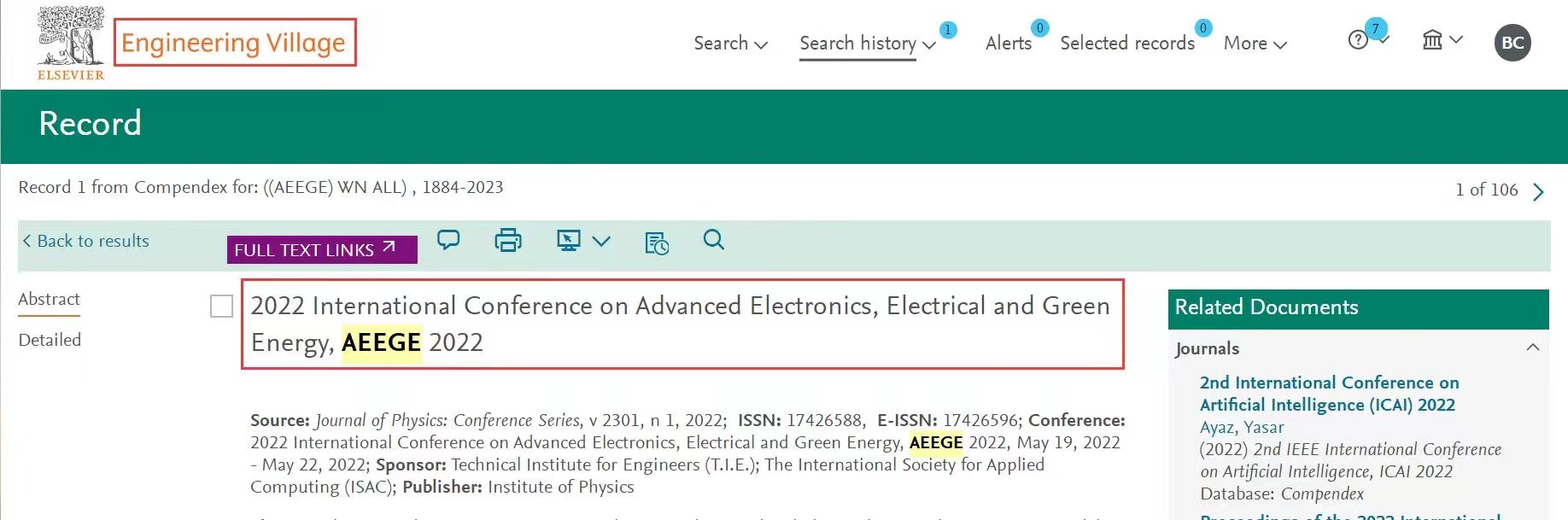1568x520 pixels.
Task: Click the magnifying glass search icon
Action: (x=714, y=240)
